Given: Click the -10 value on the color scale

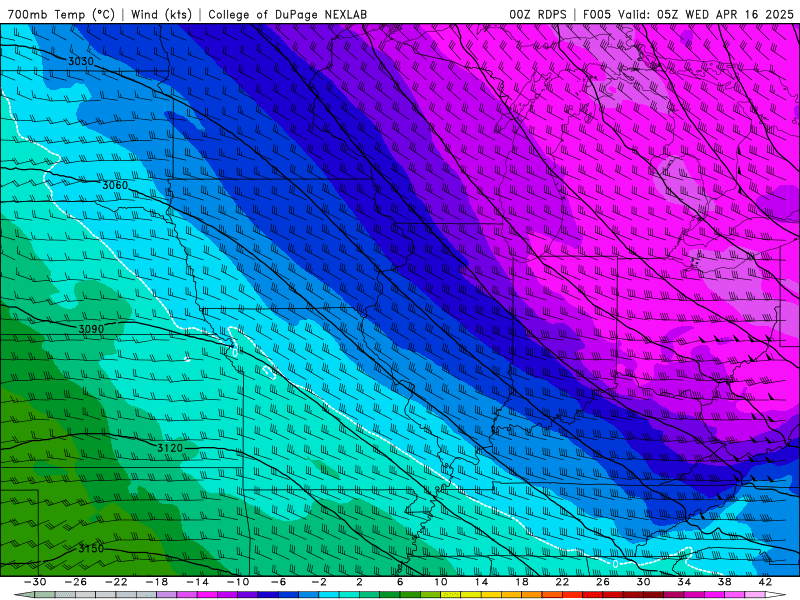Looking at the screenshot, I should coord(238,582).
